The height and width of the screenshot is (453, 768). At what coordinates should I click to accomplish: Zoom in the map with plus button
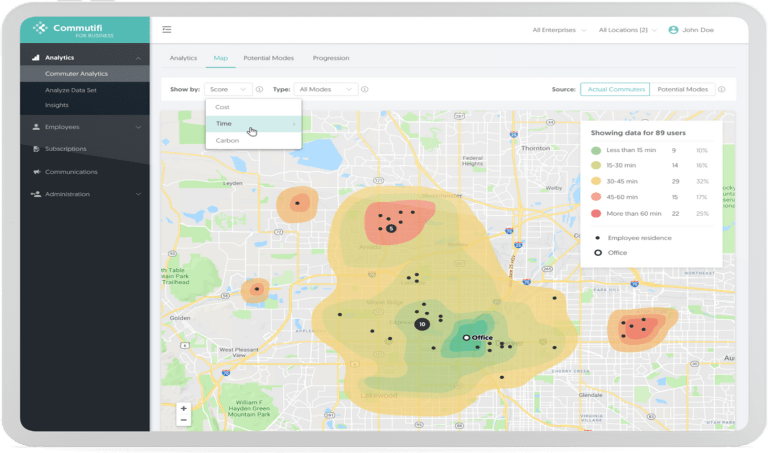(183, 408)
